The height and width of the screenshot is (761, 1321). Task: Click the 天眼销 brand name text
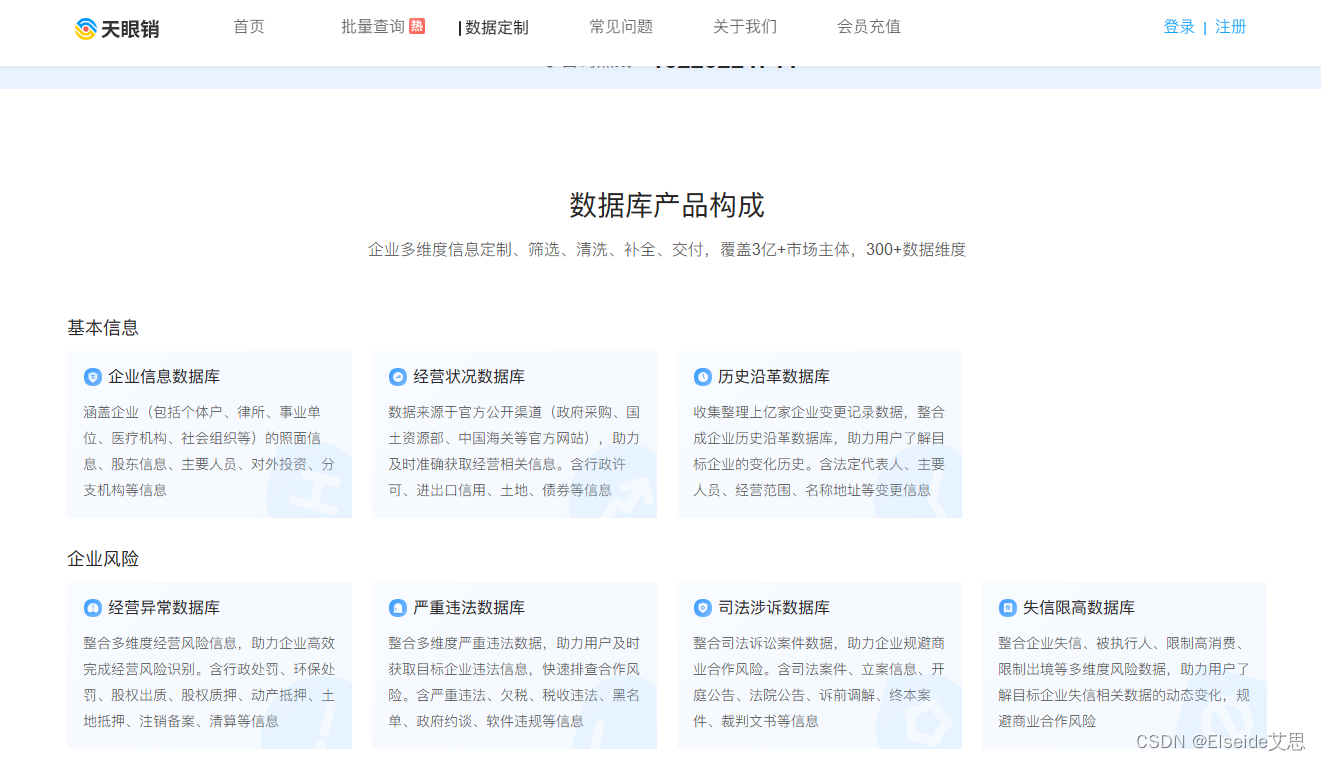pos(130,29)
